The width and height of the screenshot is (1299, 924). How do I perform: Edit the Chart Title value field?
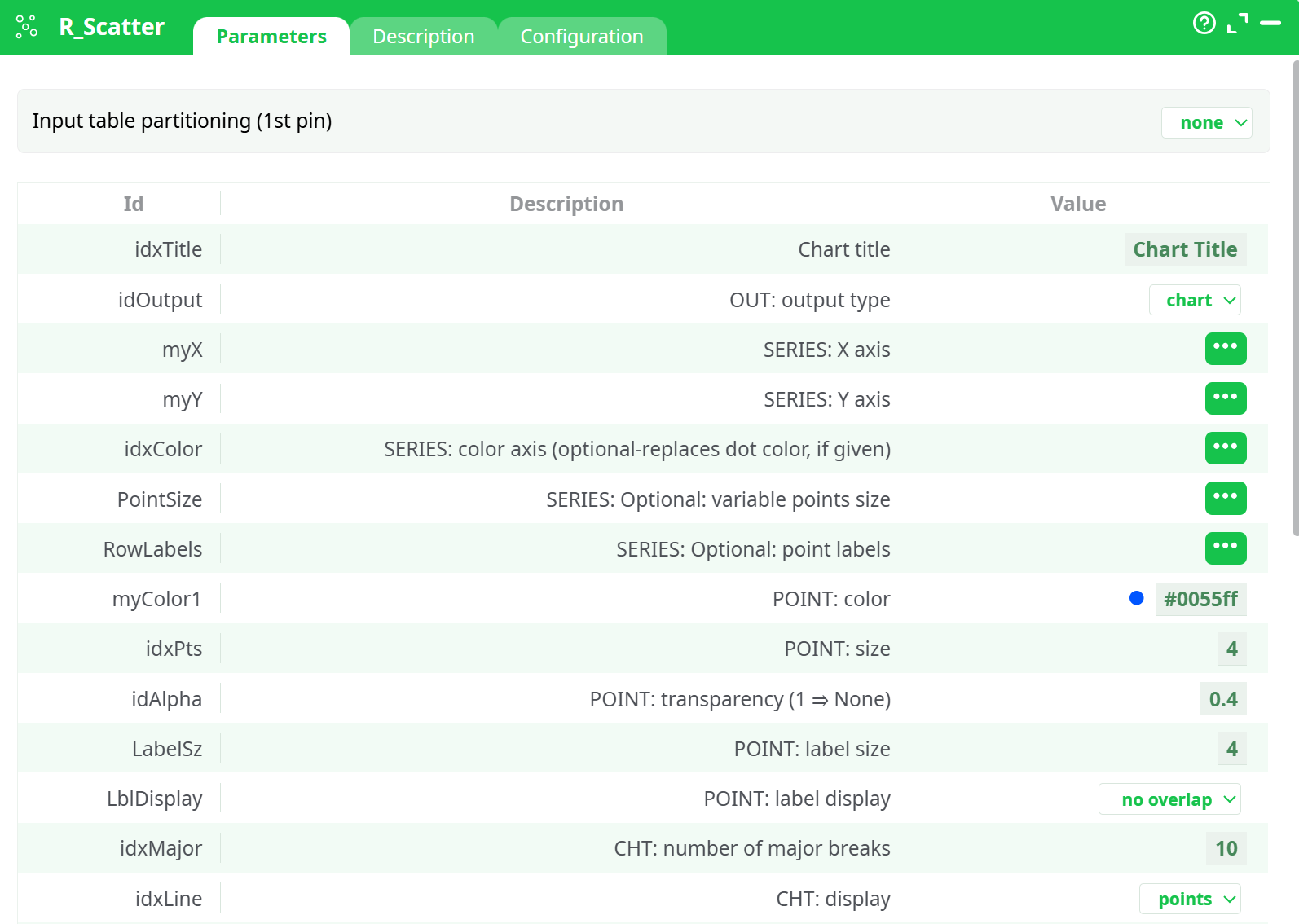pos(1184,249)
